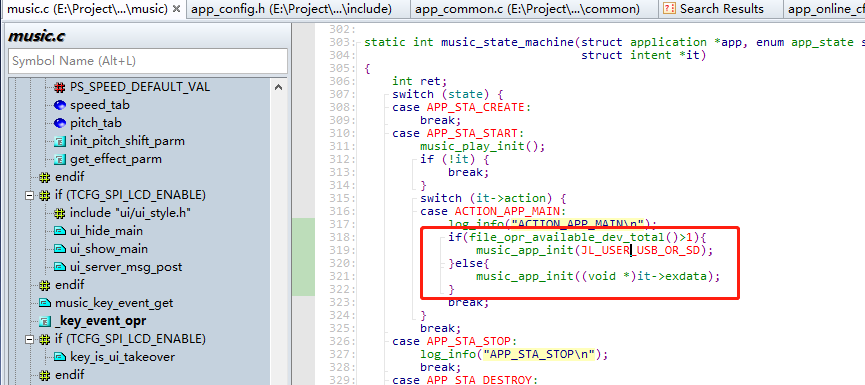865x385 pixels.
Task: Go to get_effect_parm function
Action: [x=116, y=159]
